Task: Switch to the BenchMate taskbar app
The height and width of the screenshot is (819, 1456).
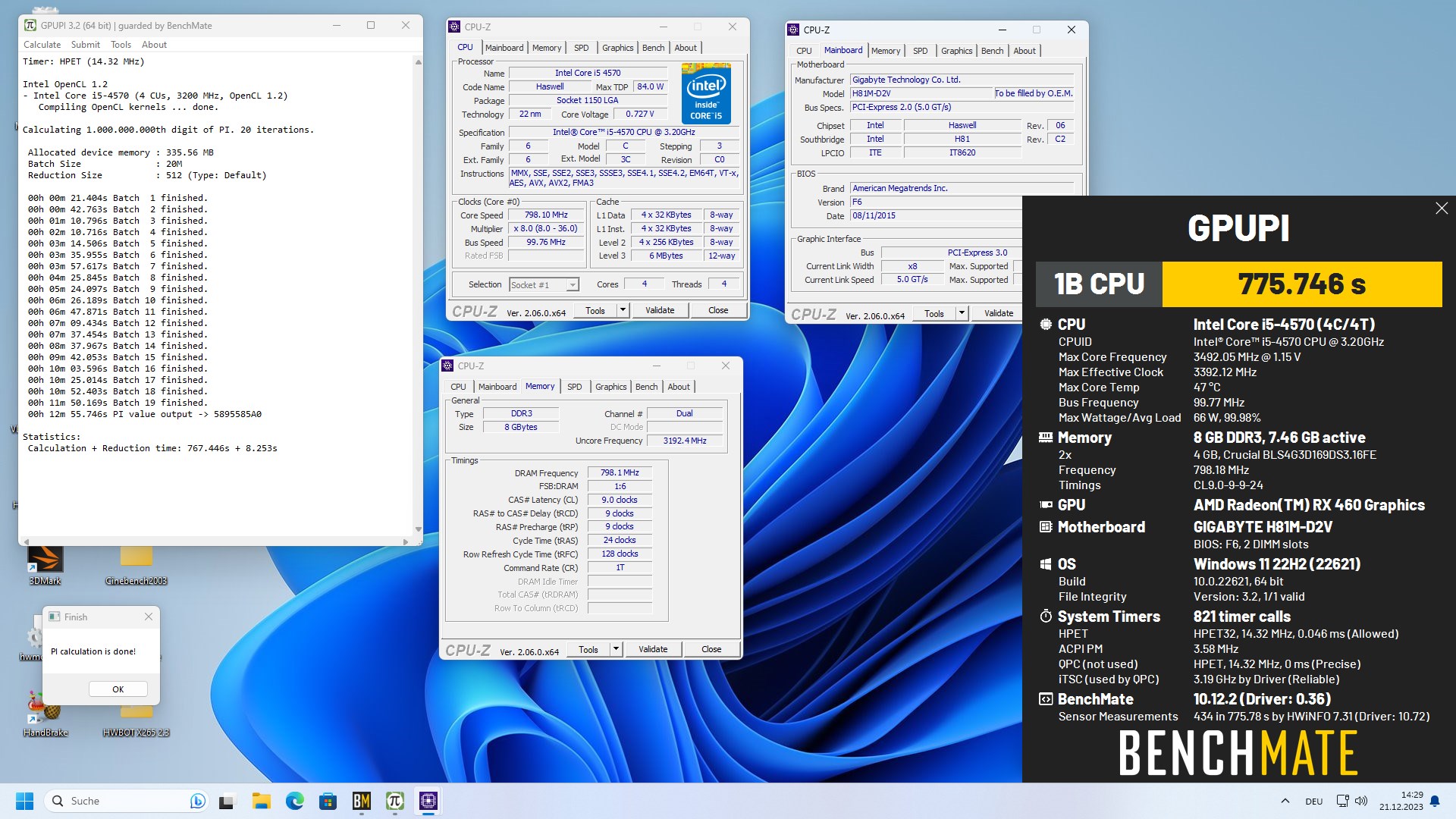Action: pos(361,801)
